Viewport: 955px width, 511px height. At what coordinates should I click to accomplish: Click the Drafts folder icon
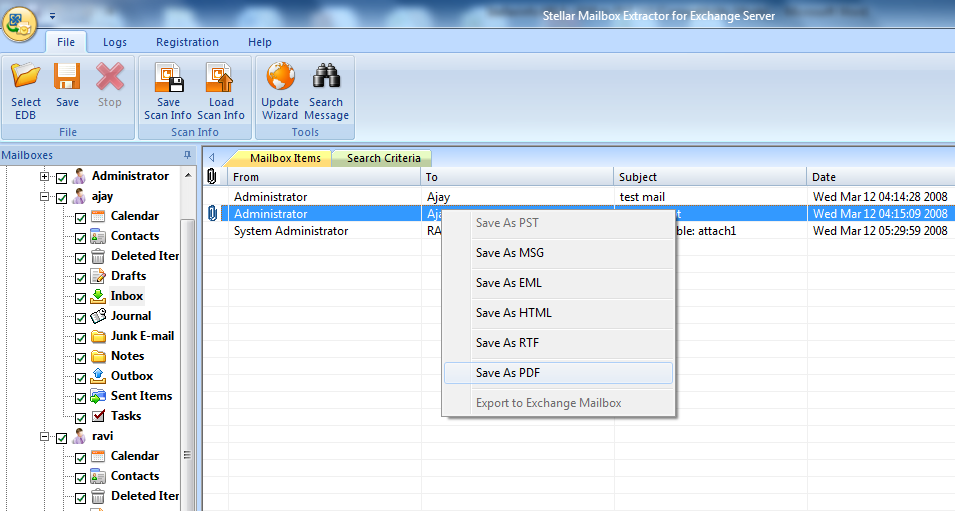click(98, 276)
